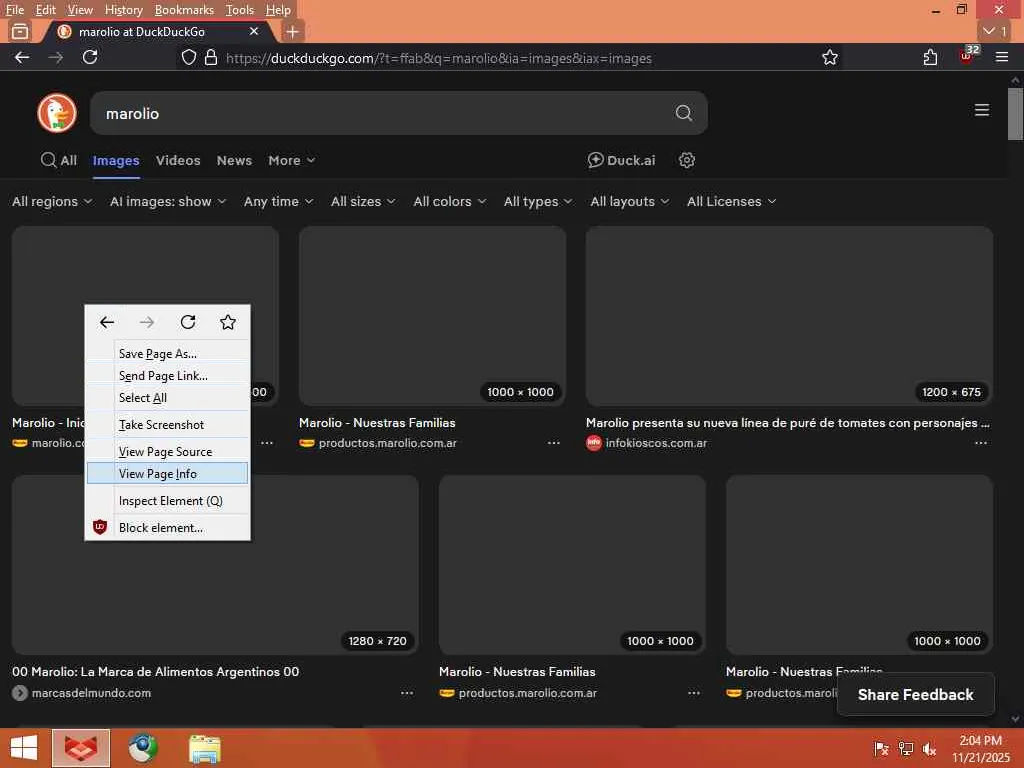This screenshot has width=1024, height=768.
Task: Open the DuckDuckGo hamburger menu
Action: pos(981,110)
